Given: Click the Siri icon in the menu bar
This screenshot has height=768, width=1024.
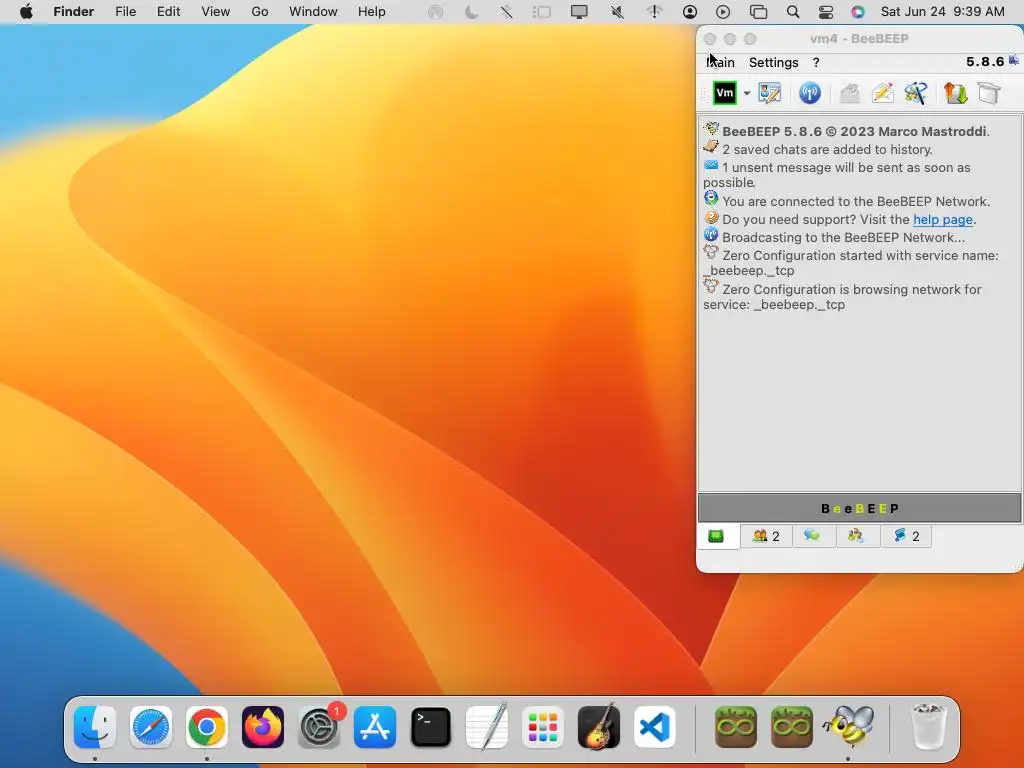Looking at the screenshot, I should coord(857,12).
